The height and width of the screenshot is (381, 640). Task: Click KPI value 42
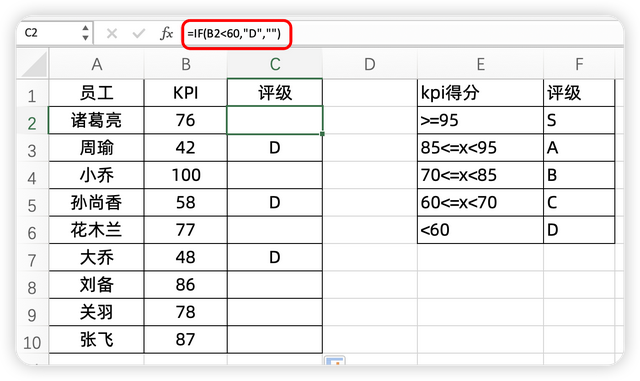coord(186,148)
